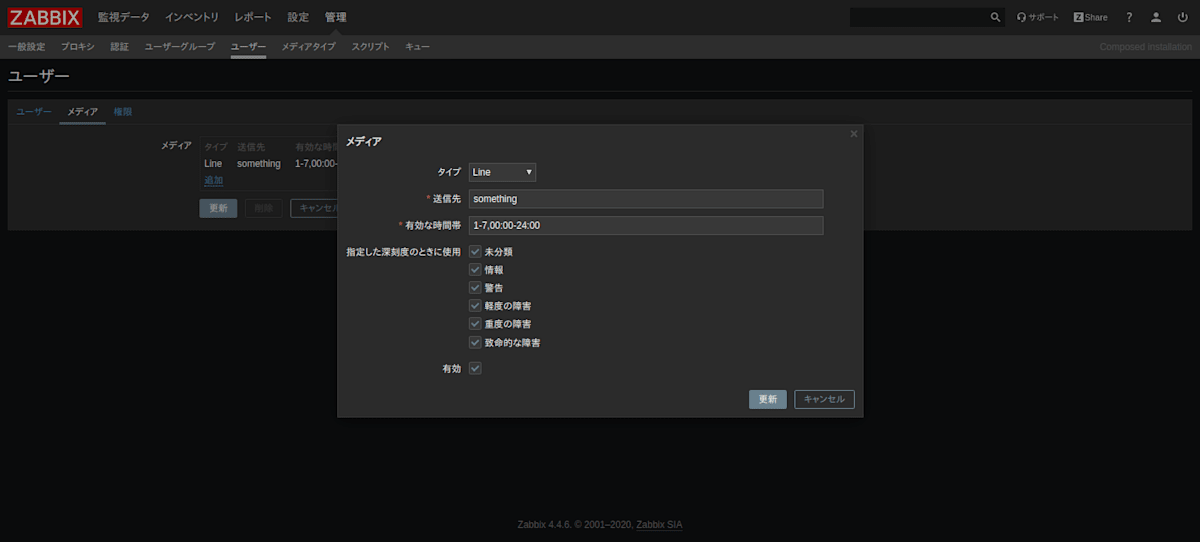The height and width of the screenshot is (542, 1200).
Task: Close the メディア dialog with X
Action: pyautogui.click(x=854, y=133)
